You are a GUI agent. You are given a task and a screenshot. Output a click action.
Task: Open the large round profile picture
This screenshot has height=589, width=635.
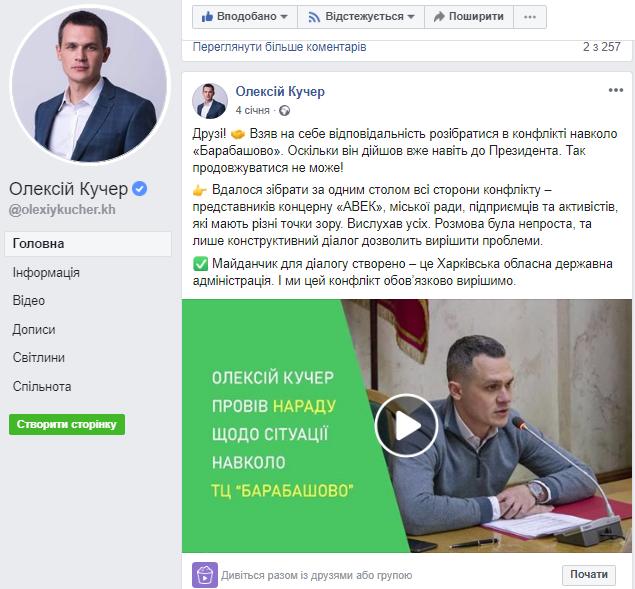coord(89,84)
